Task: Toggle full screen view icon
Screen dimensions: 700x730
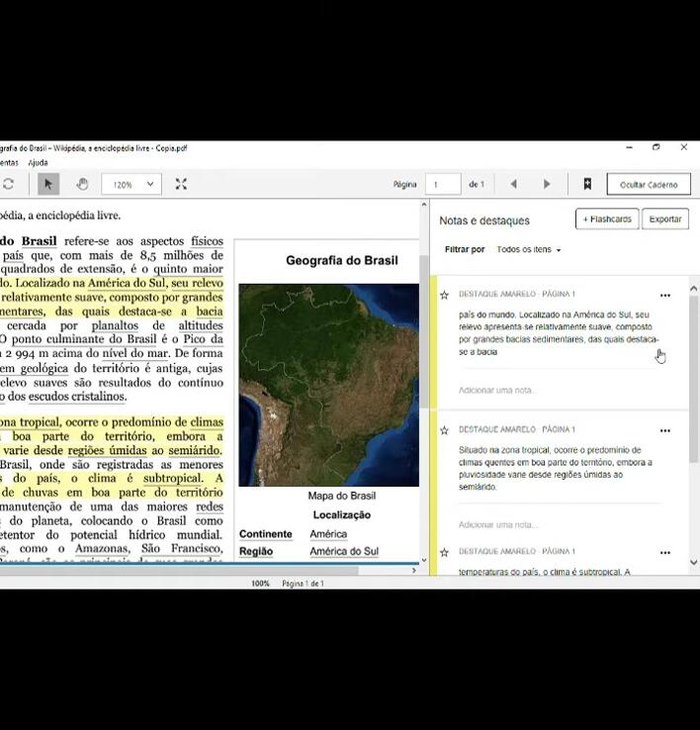Action: pyautogui.click(x=181, y=184)
